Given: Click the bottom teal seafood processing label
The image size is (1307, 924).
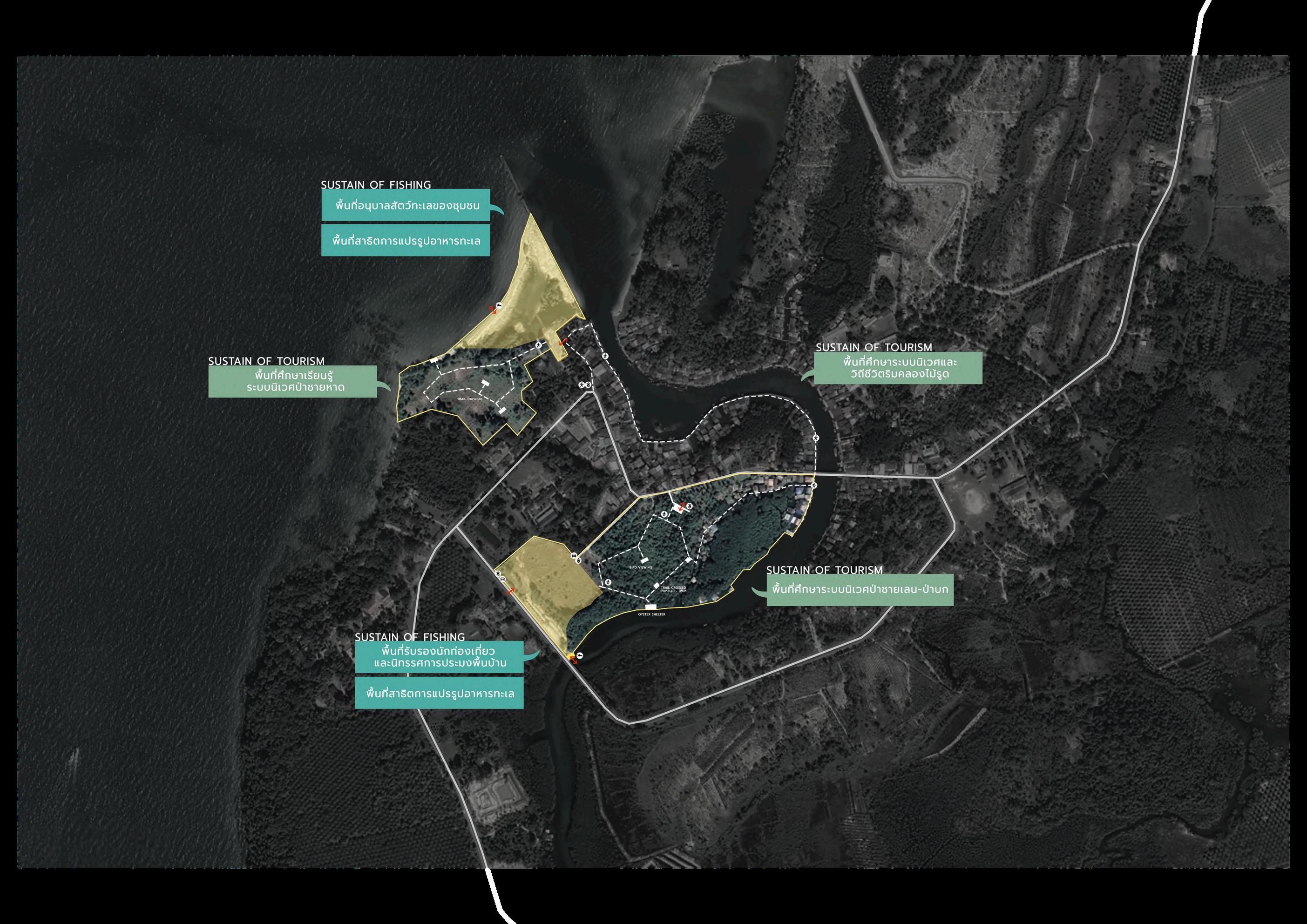Looking at the screenshot, I should point(439,694).
